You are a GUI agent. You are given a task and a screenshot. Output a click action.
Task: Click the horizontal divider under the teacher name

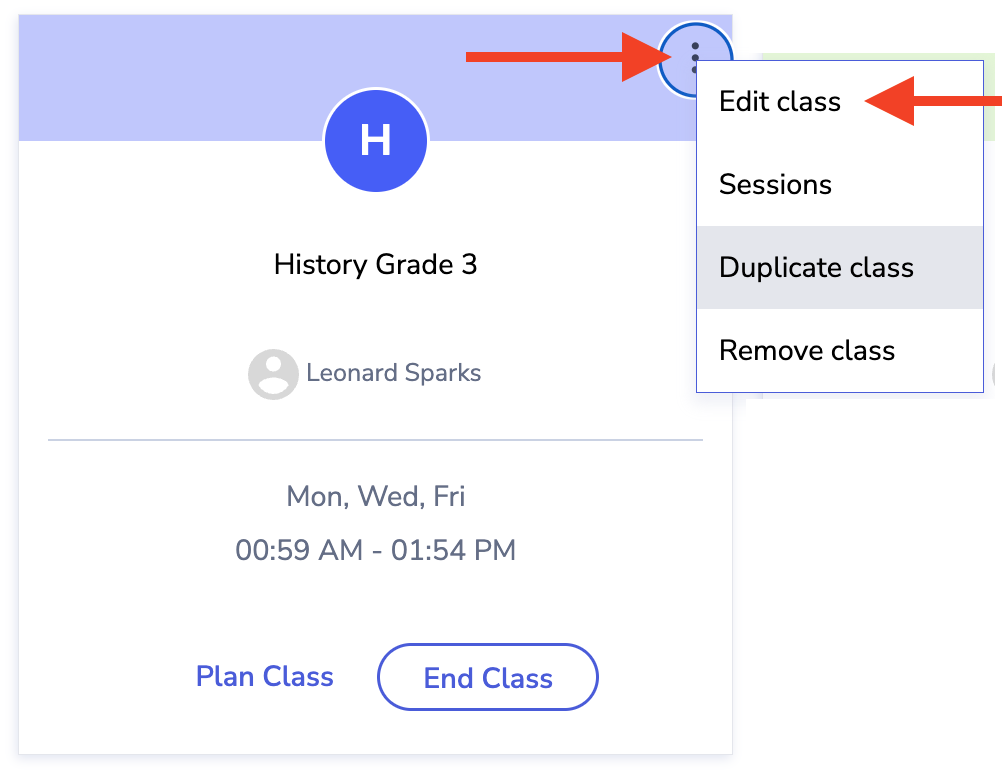click(375, 439)
